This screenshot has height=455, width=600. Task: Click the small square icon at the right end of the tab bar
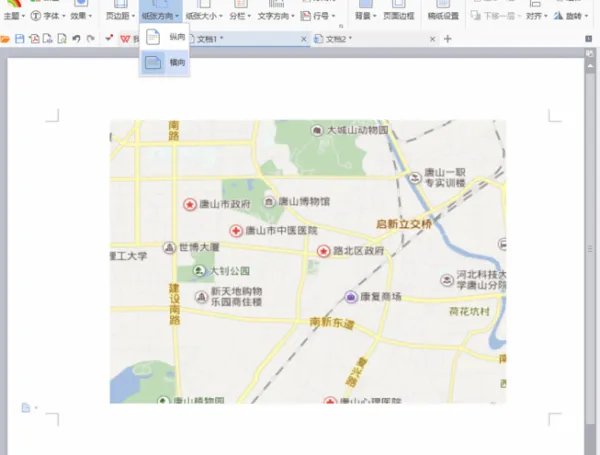[x=589, y=39]
